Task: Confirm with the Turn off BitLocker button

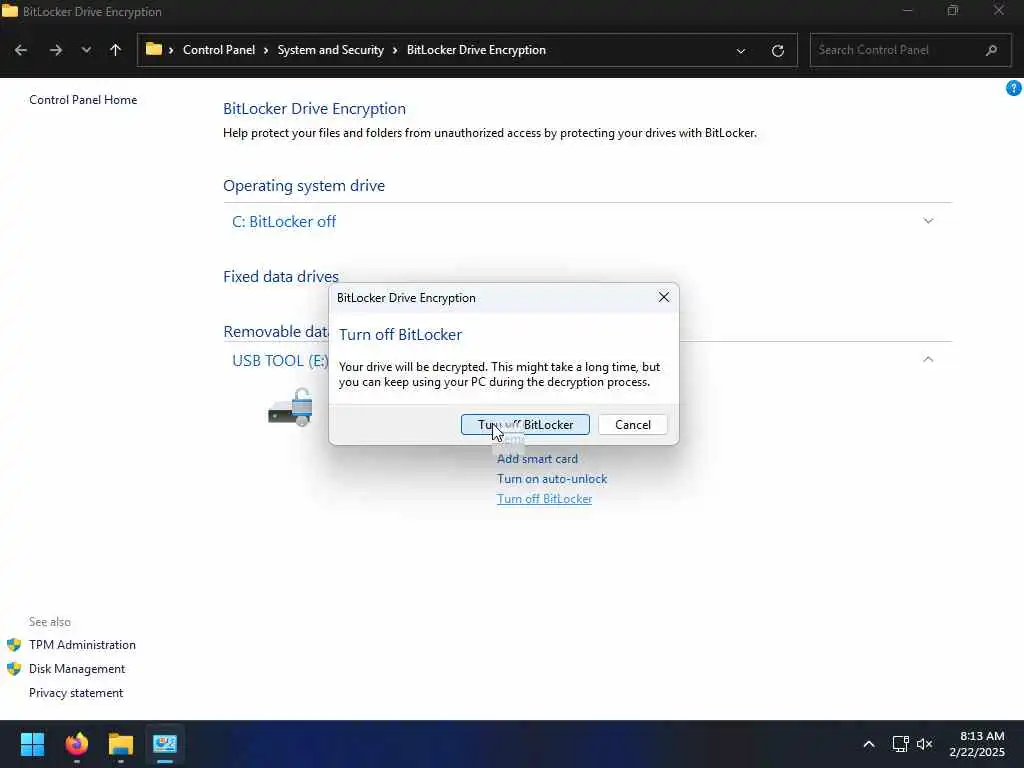Action: click(x=525, y=424)
